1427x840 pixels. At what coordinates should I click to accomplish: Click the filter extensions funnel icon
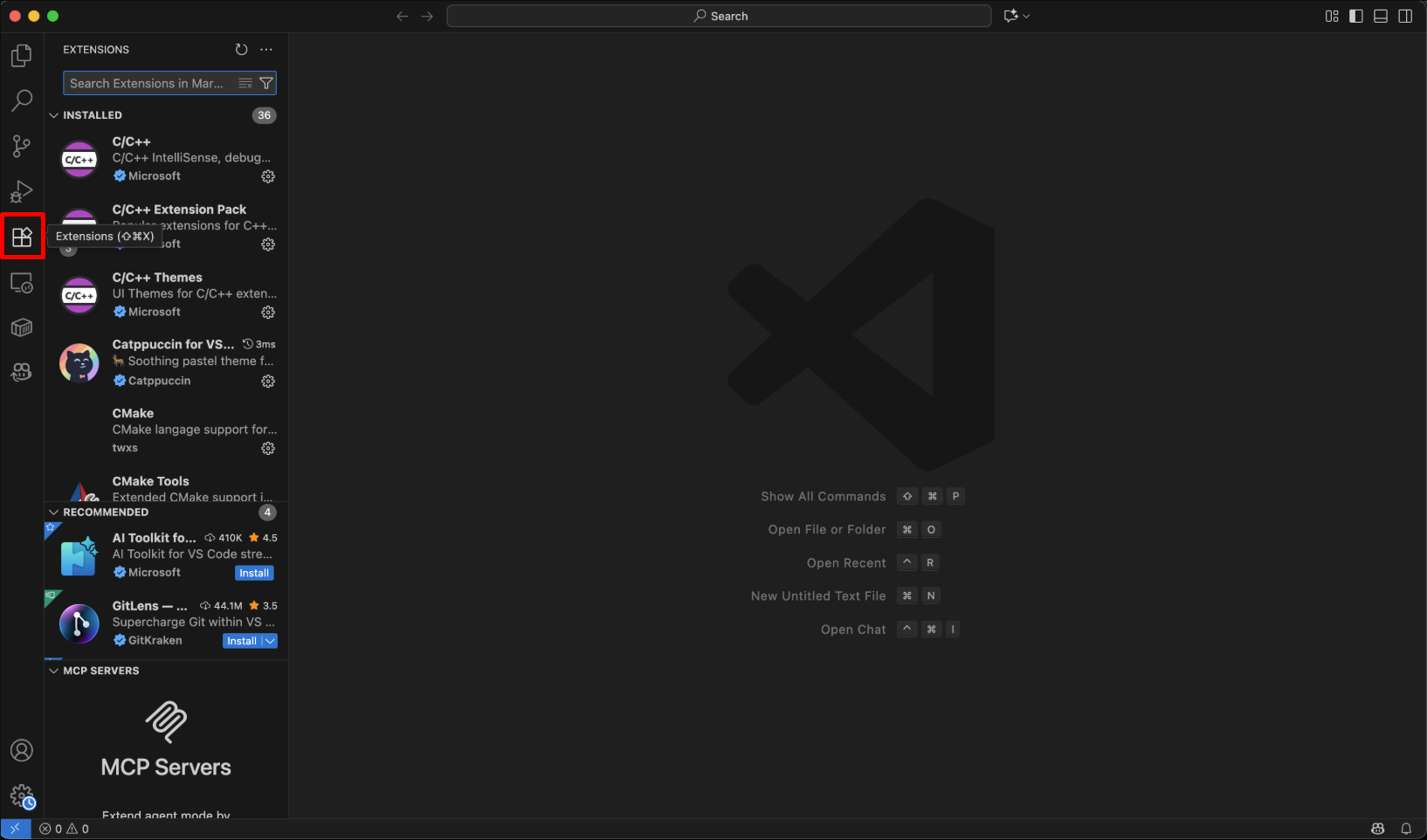tap(266, 83)
